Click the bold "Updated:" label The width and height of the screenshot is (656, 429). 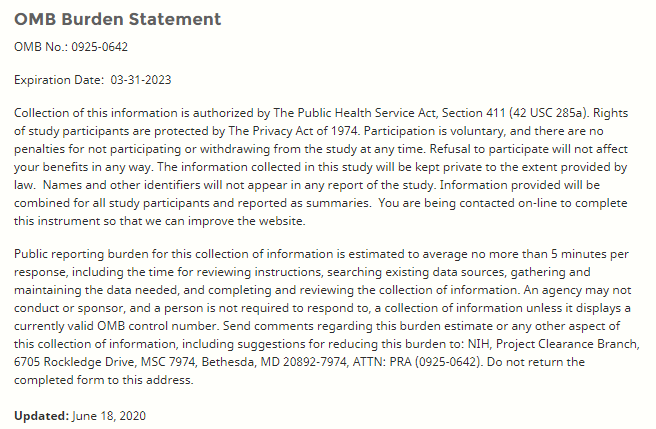(42, 415)
